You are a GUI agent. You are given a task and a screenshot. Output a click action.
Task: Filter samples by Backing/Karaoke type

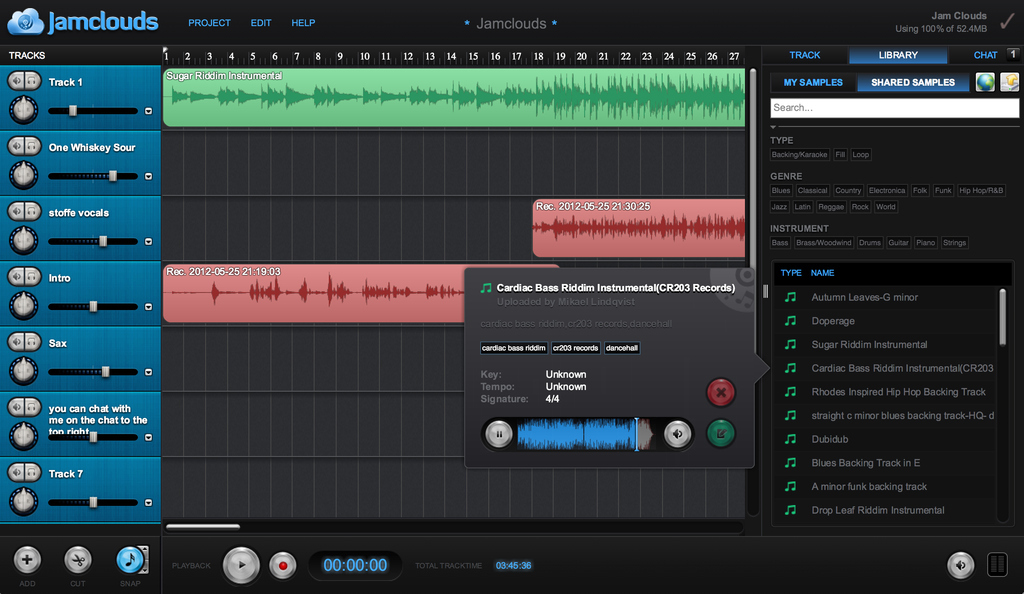click(799, 155)
